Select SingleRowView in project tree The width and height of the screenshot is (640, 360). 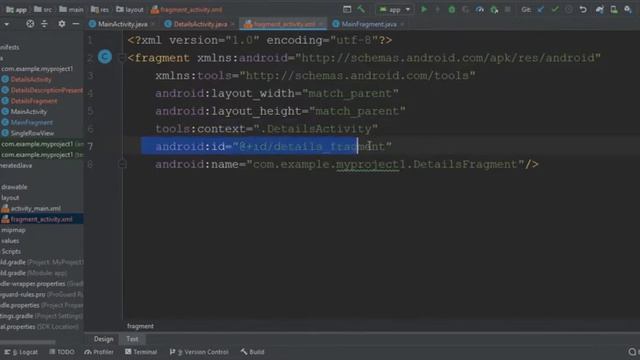click(x=28, y=133)
